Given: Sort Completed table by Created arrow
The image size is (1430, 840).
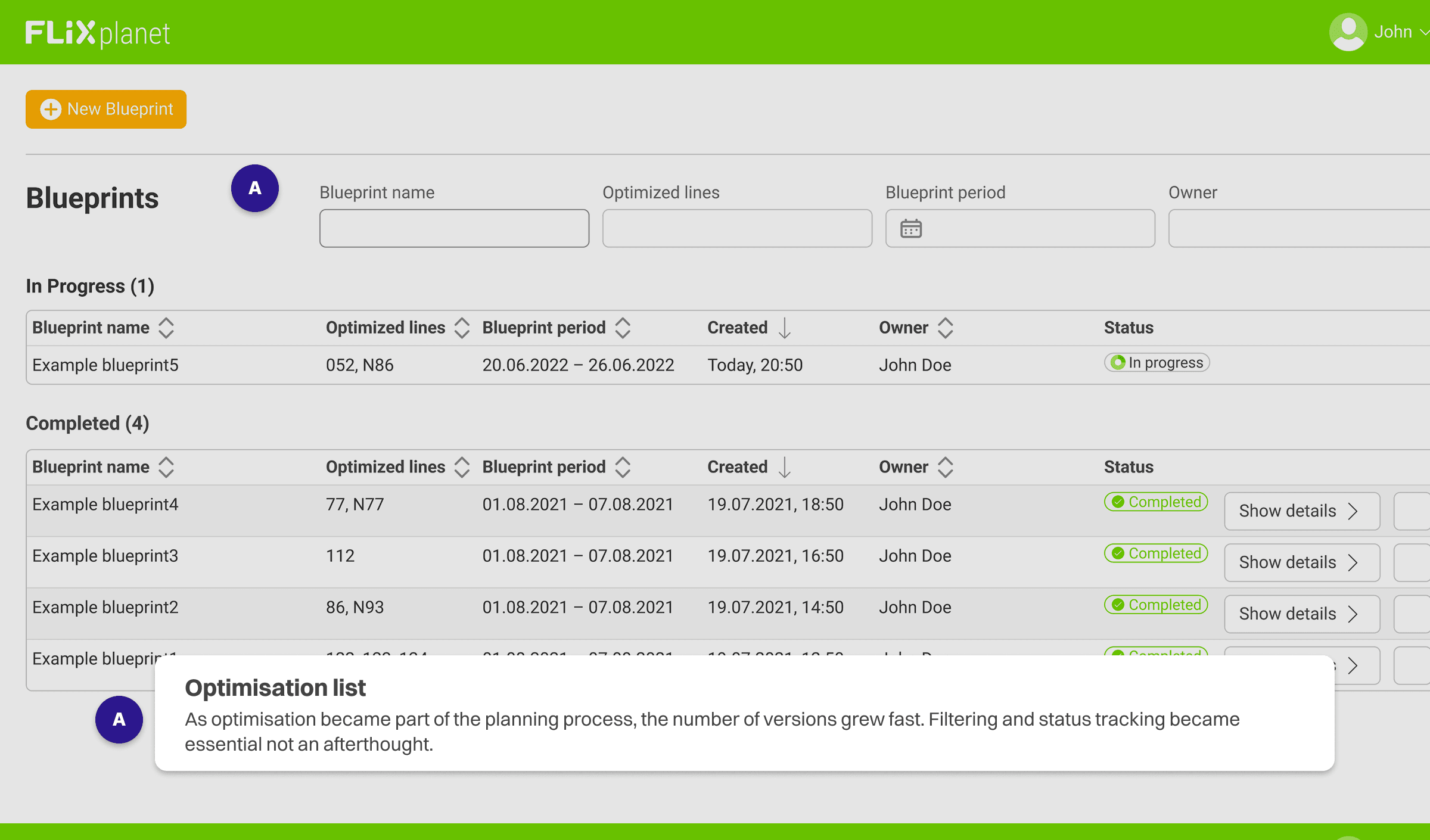Looking at the screenshot, I should point(785,467).
